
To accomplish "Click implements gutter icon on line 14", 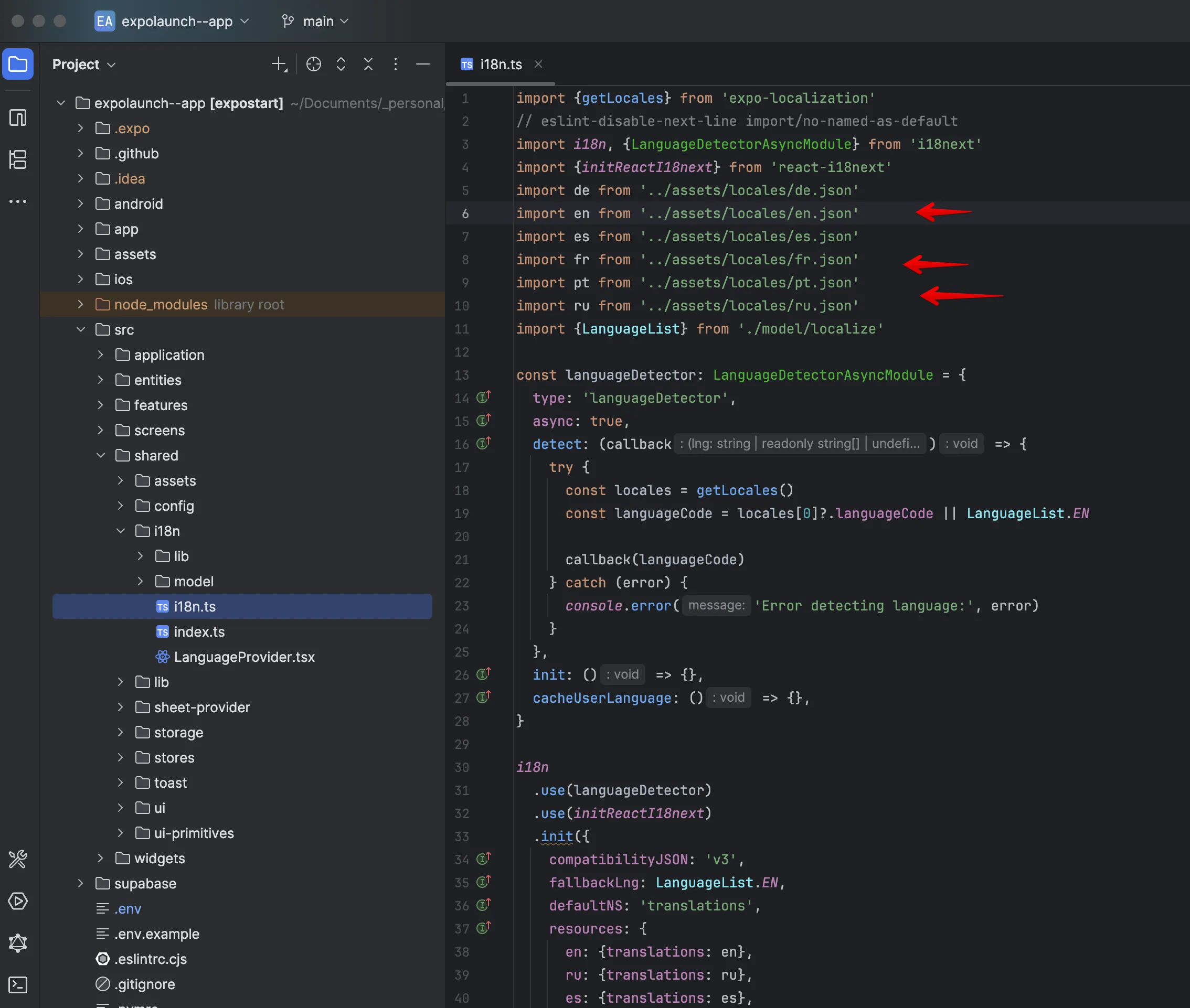I will pos(484,397).
